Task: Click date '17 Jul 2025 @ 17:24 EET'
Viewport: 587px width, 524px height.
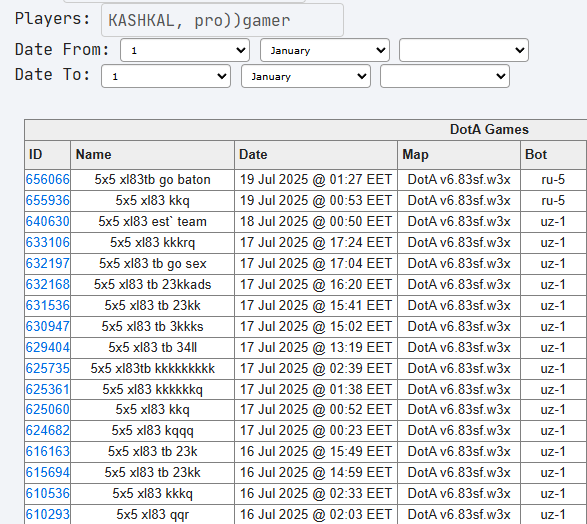Action: [x=316, y=243]
